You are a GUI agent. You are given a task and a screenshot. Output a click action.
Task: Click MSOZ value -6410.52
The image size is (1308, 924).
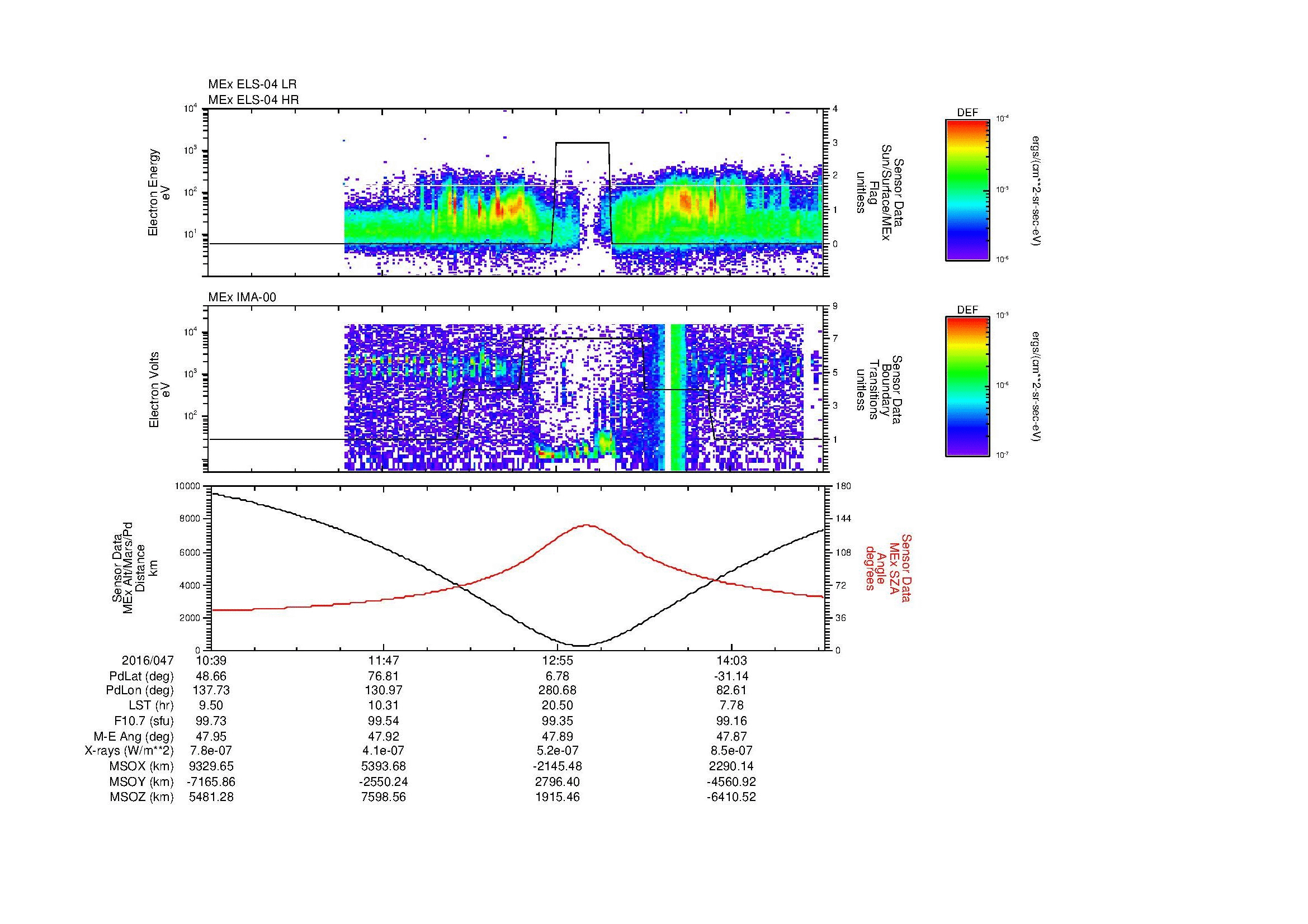point(731,797)
